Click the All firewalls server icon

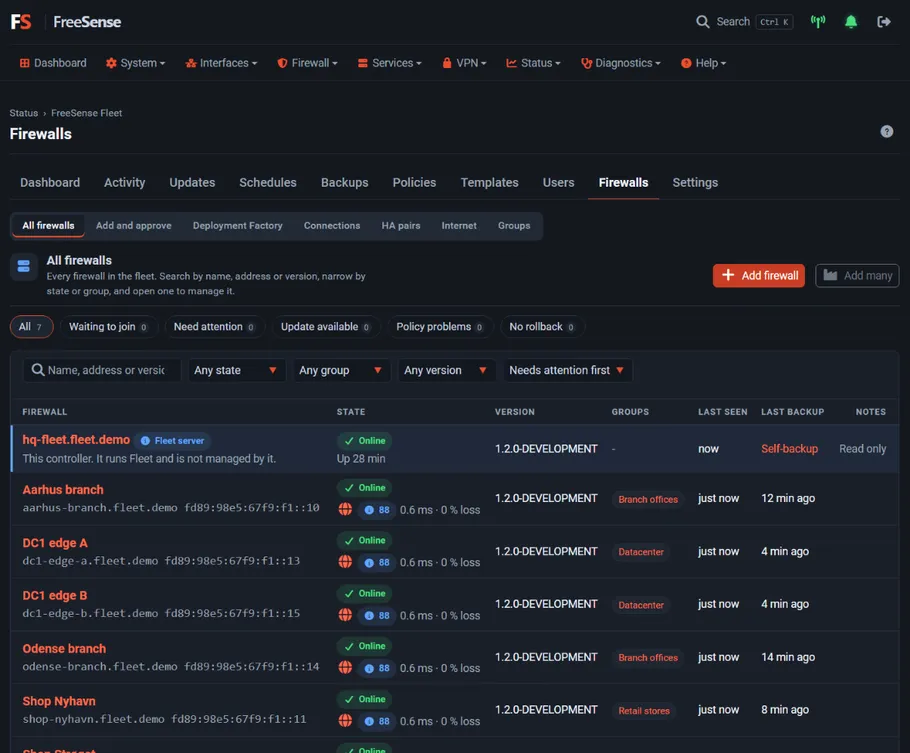click(x=24, y=266)
